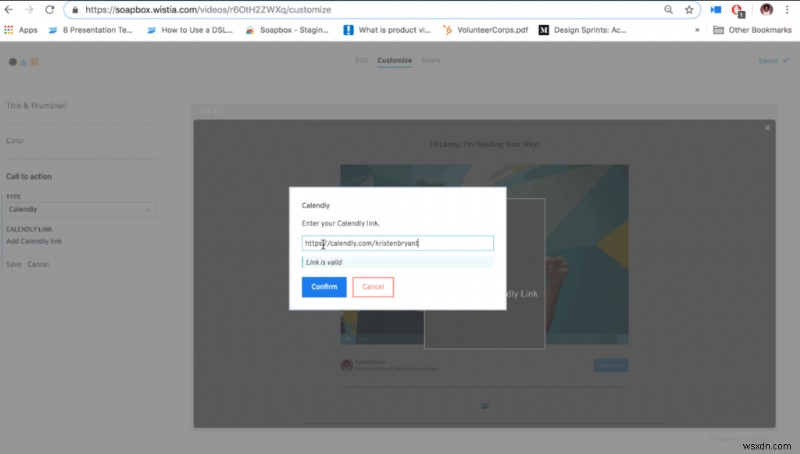
Task: Open Chrome three-dot menu
Action: coord(787,10)
